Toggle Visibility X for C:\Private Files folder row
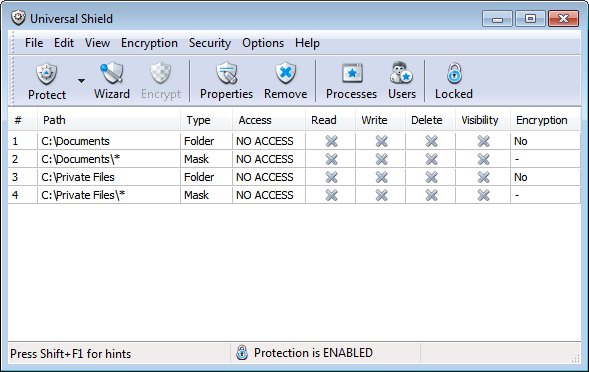589x372 pixels. coord(483,177)
